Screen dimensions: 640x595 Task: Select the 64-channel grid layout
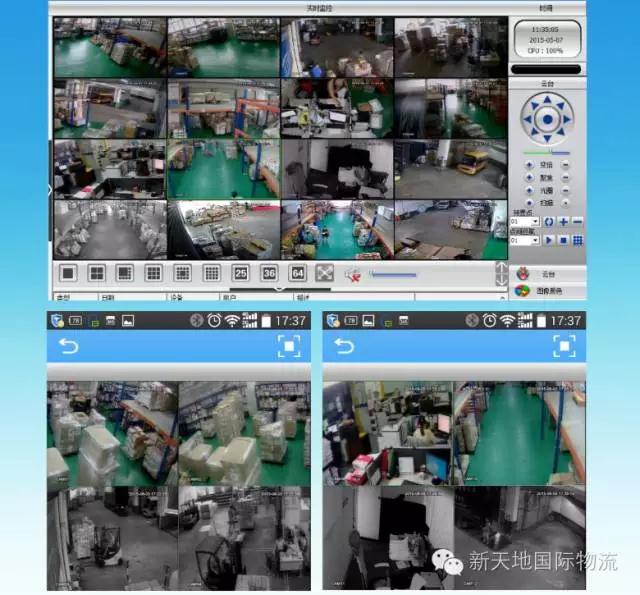click(x=298, y=272)
